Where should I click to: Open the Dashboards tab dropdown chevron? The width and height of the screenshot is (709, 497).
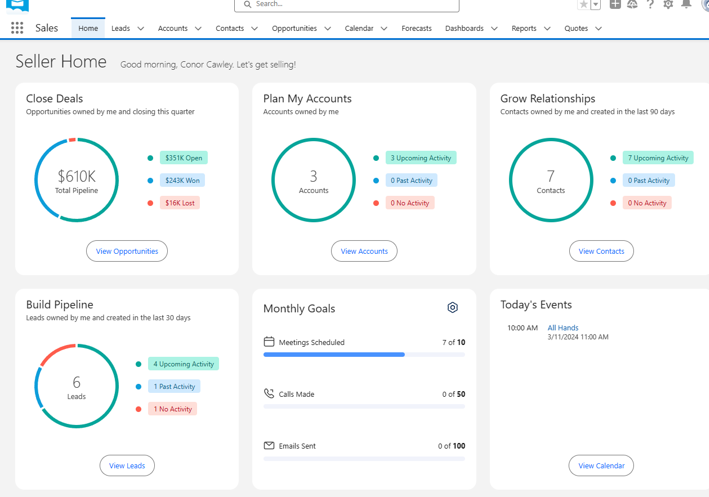(x=494, y=29)
